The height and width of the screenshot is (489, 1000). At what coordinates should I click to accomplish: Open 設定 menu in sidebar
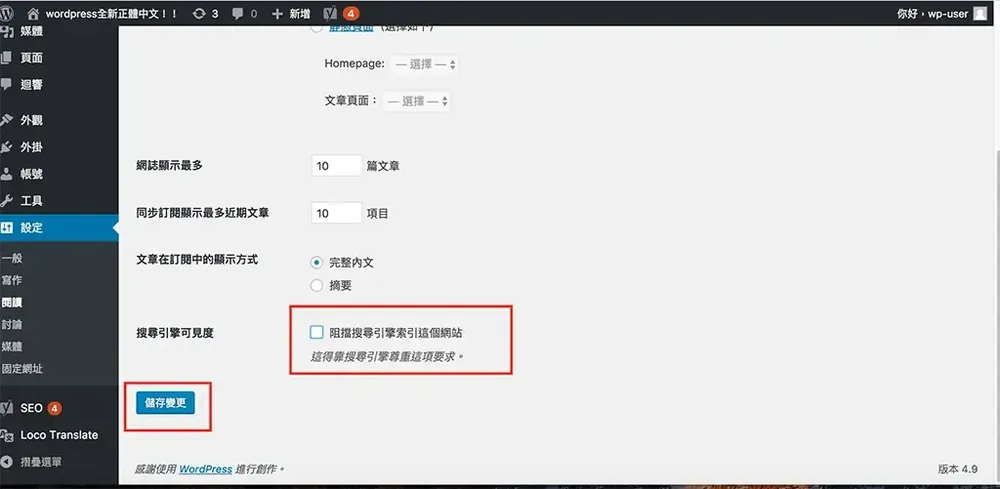pos(59,228)
